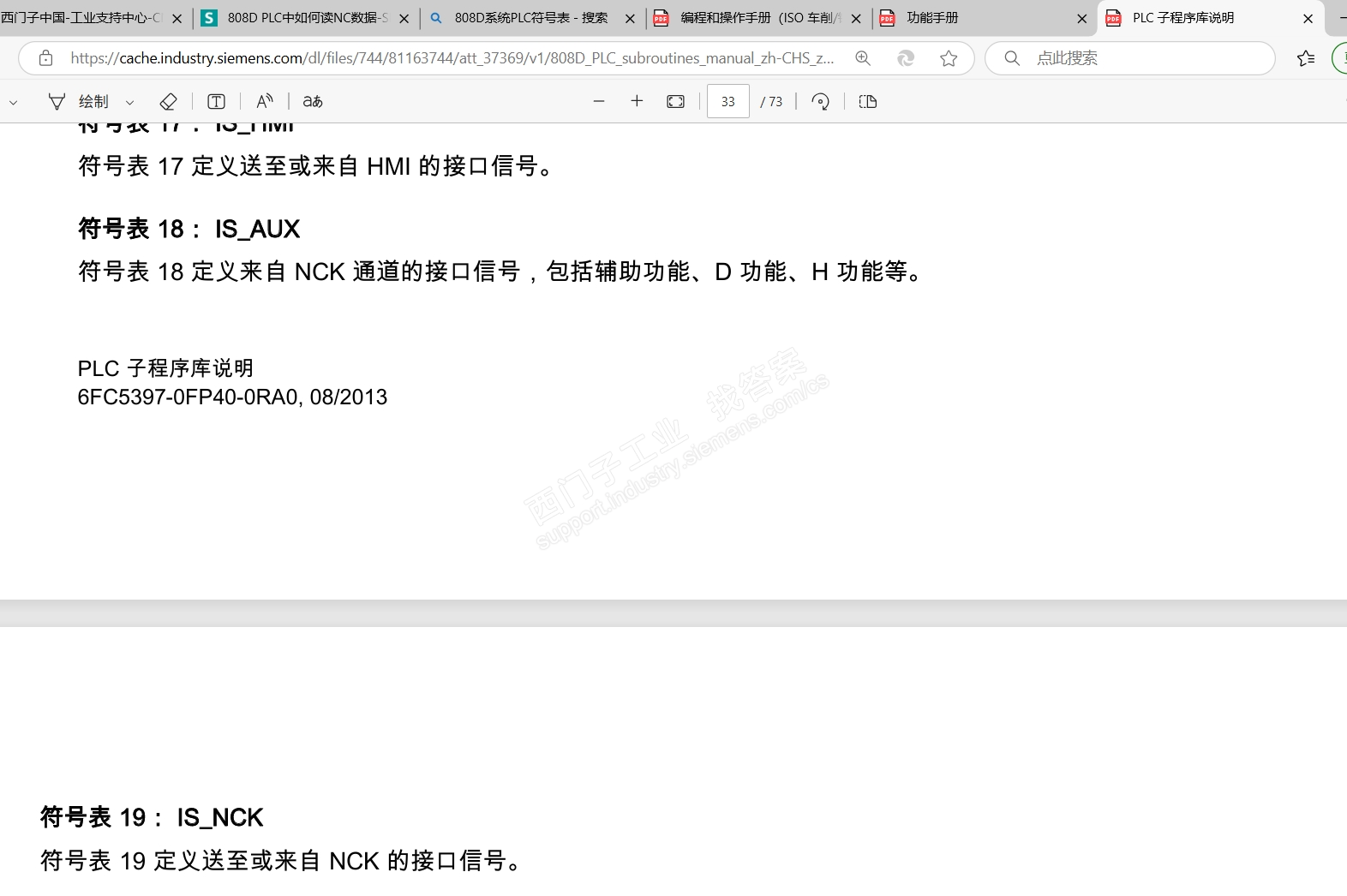Click the magnifier icon in search box
Image resolution: width=1347 pixels, height=896 pixels.
pos(1012,58)
